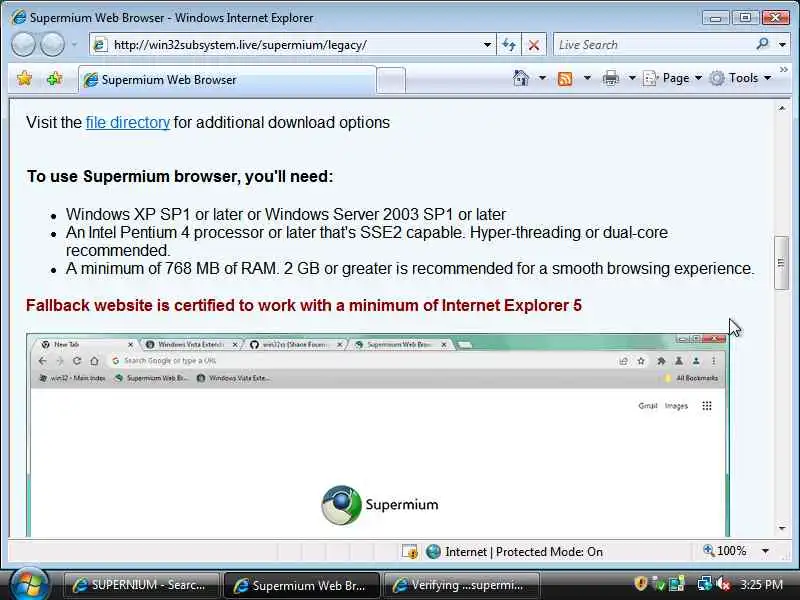The image size is (800, 600).
Task: Add page via Add to Favorites icon
Action: [x=55, y=79]
